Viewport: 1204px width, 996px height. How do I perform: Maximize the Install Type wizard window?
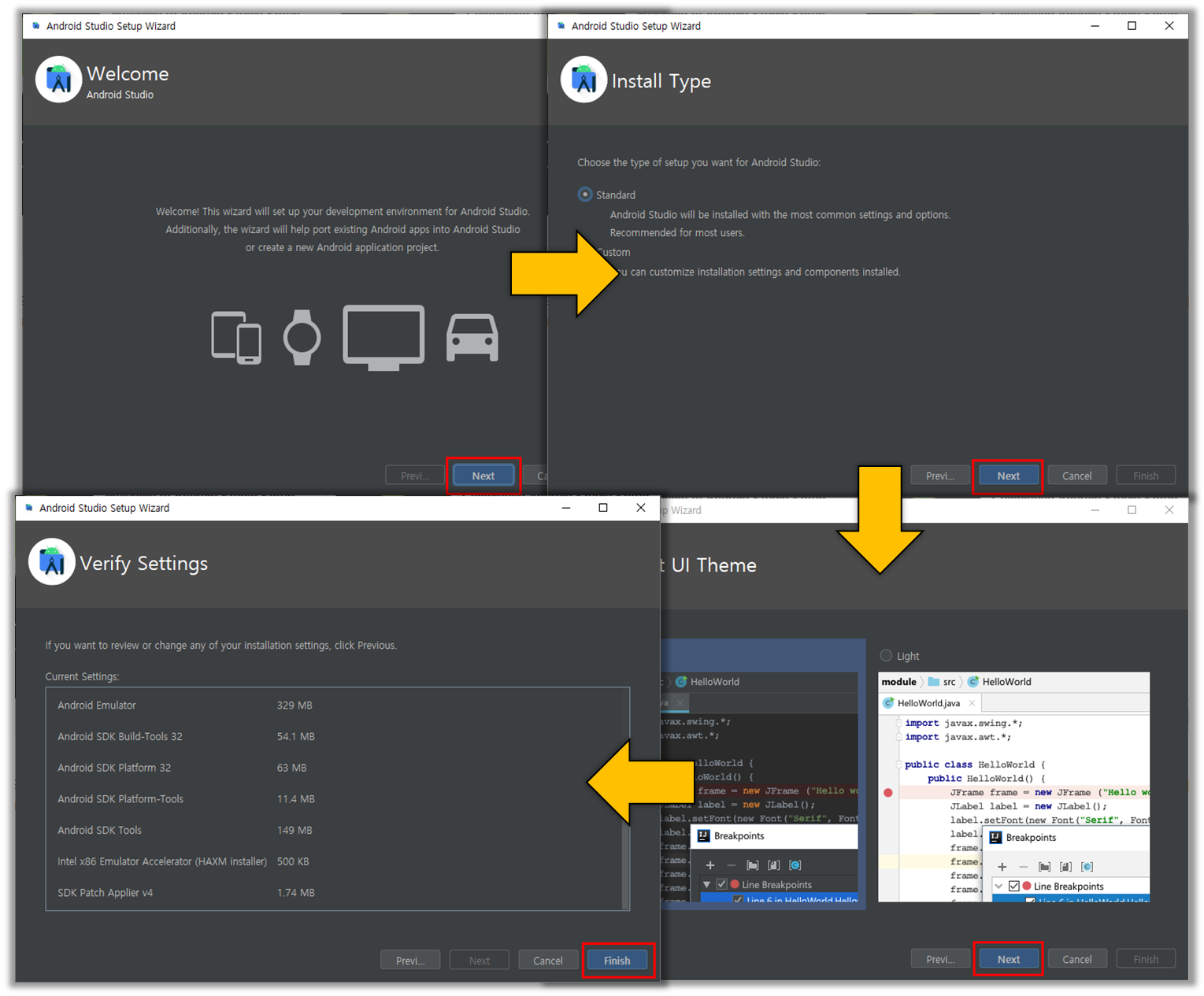pos(1132,26)
